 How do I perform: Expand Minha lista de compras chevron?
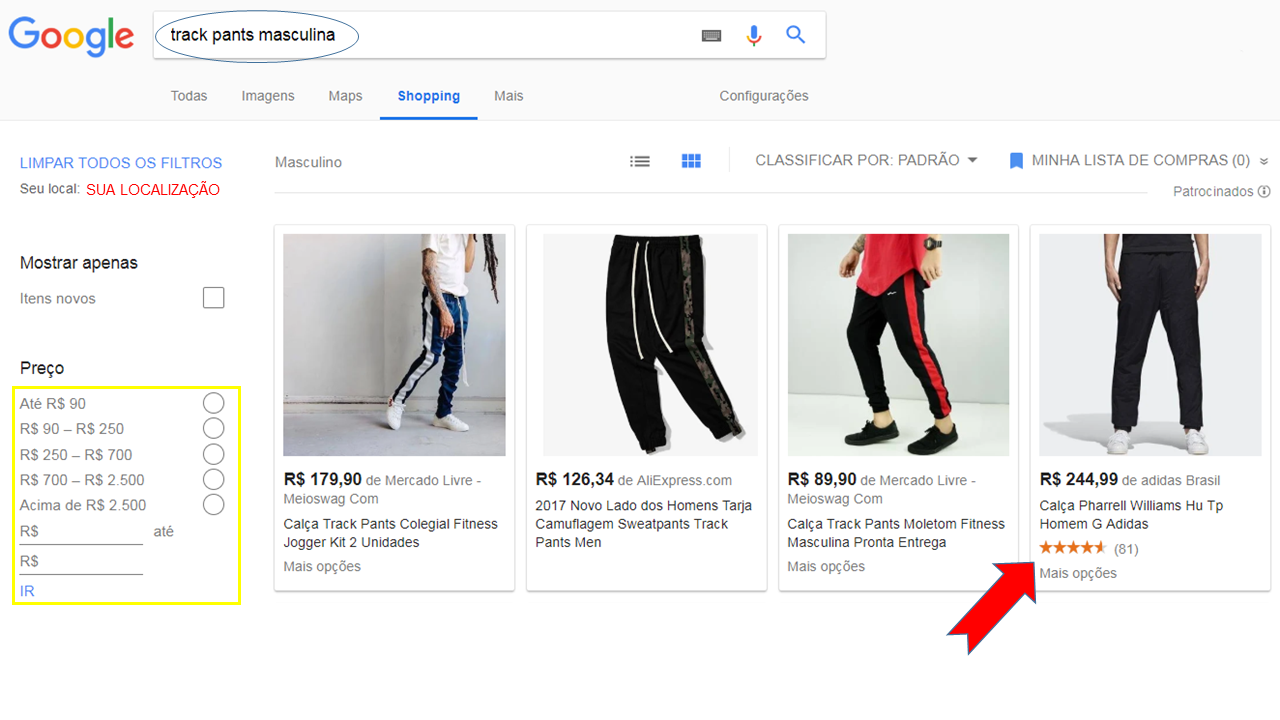tap(1264, 161)
